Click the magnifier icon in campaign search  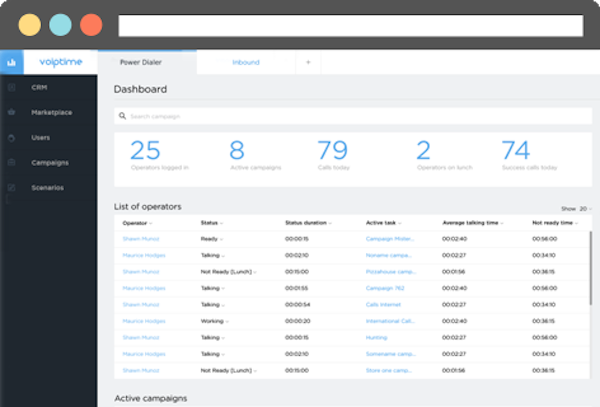point(123,117)
